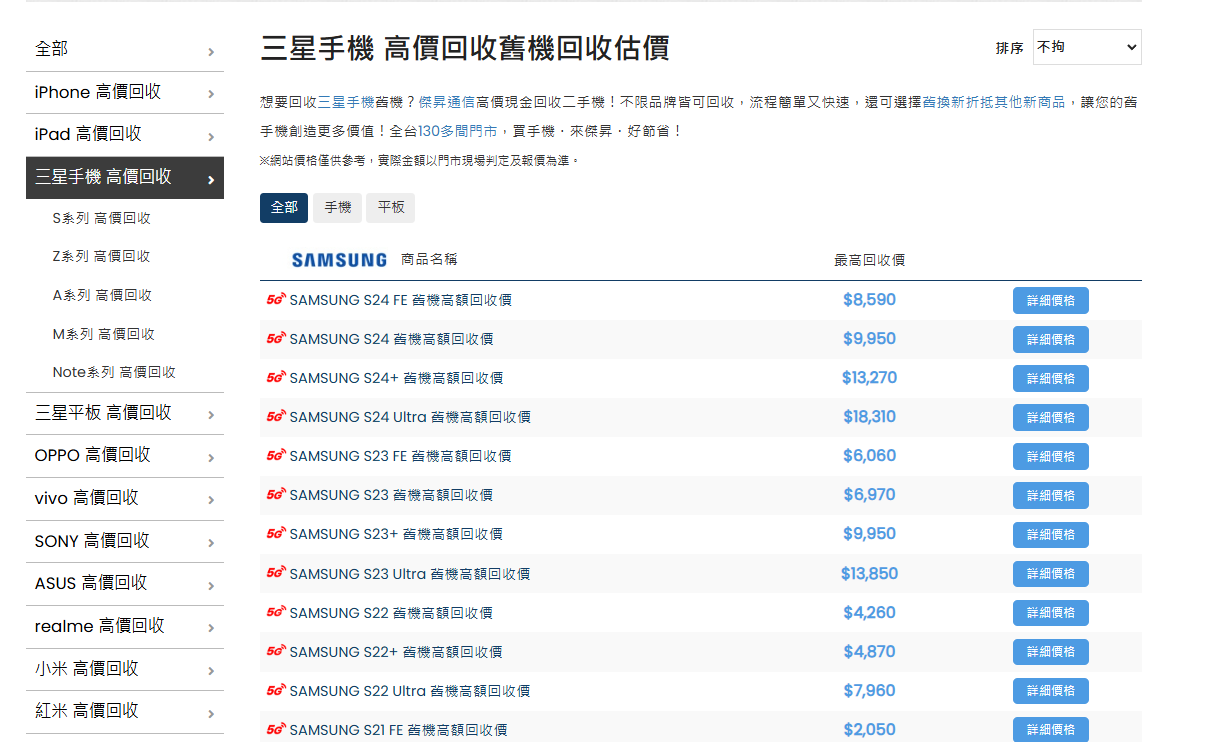Image resolution: width=1207 pixels, height=742 pixels.
Task: Click the $13,850 price value
Action: click(x=869, y=573)
